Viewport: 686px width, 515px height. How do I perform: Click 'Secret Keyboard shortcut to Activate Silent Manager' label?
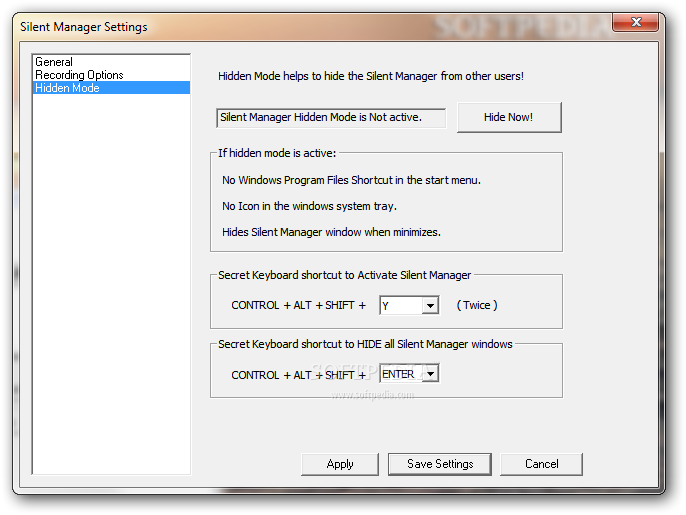(x=344, y=275)
